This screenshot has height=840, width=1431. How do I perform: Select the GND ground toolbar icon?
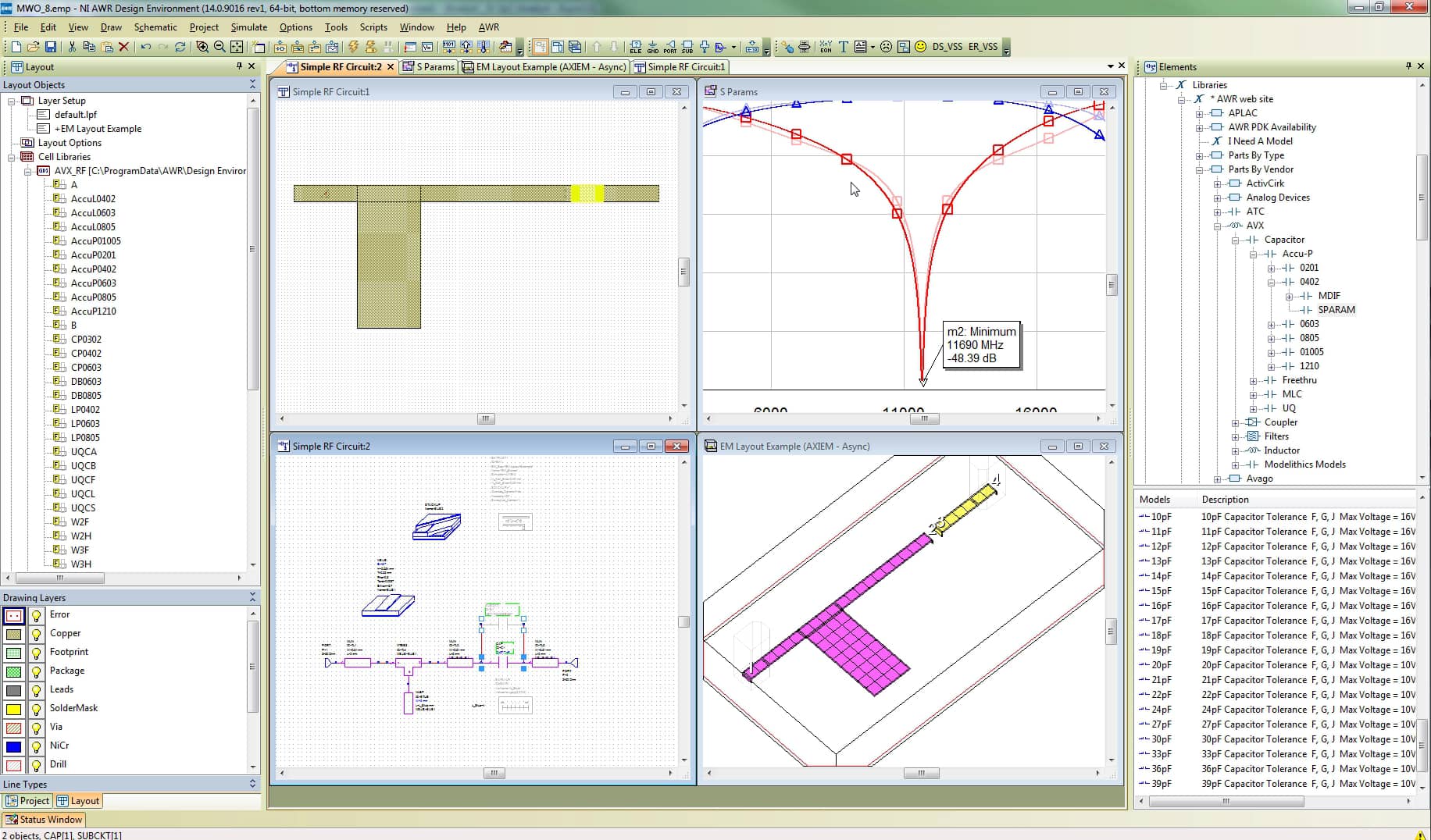654,48
